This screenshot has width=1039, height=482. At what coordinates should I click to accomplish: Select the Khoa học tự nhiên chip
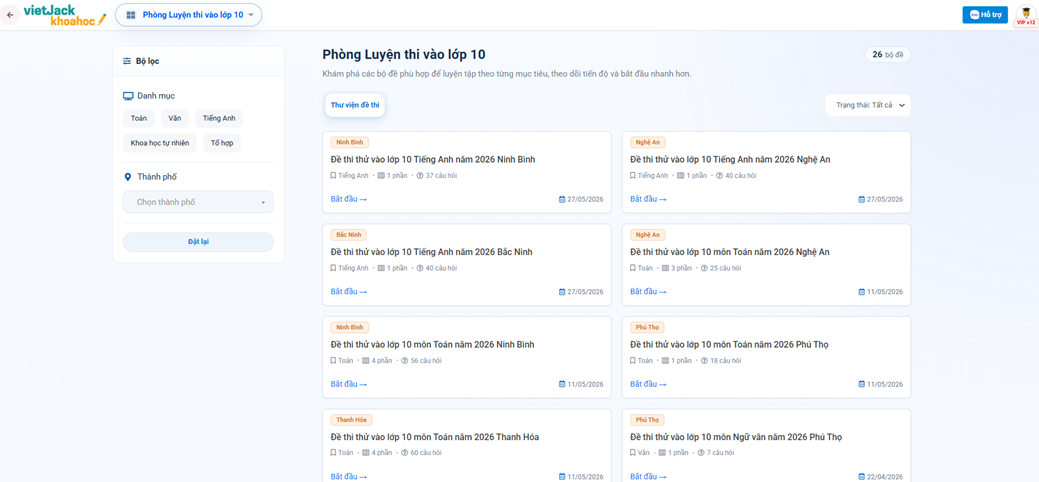160,143
